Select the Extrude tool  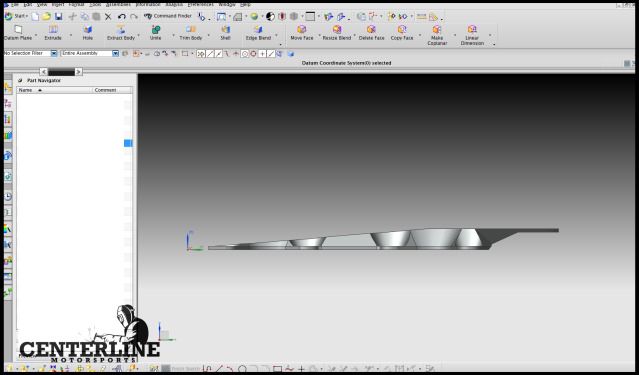53,33
